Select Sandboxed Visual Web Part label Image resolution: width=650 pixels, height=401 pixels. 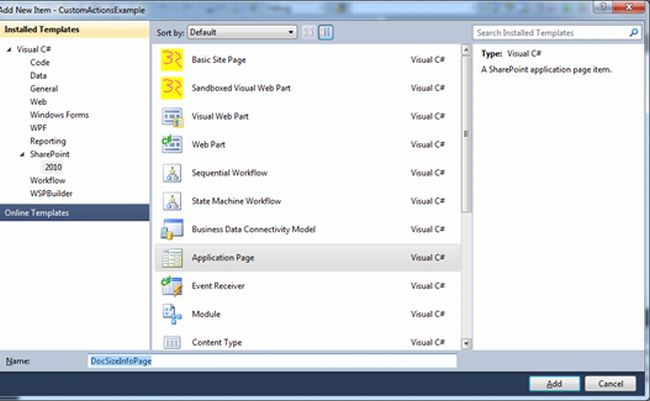click(241, 88)
